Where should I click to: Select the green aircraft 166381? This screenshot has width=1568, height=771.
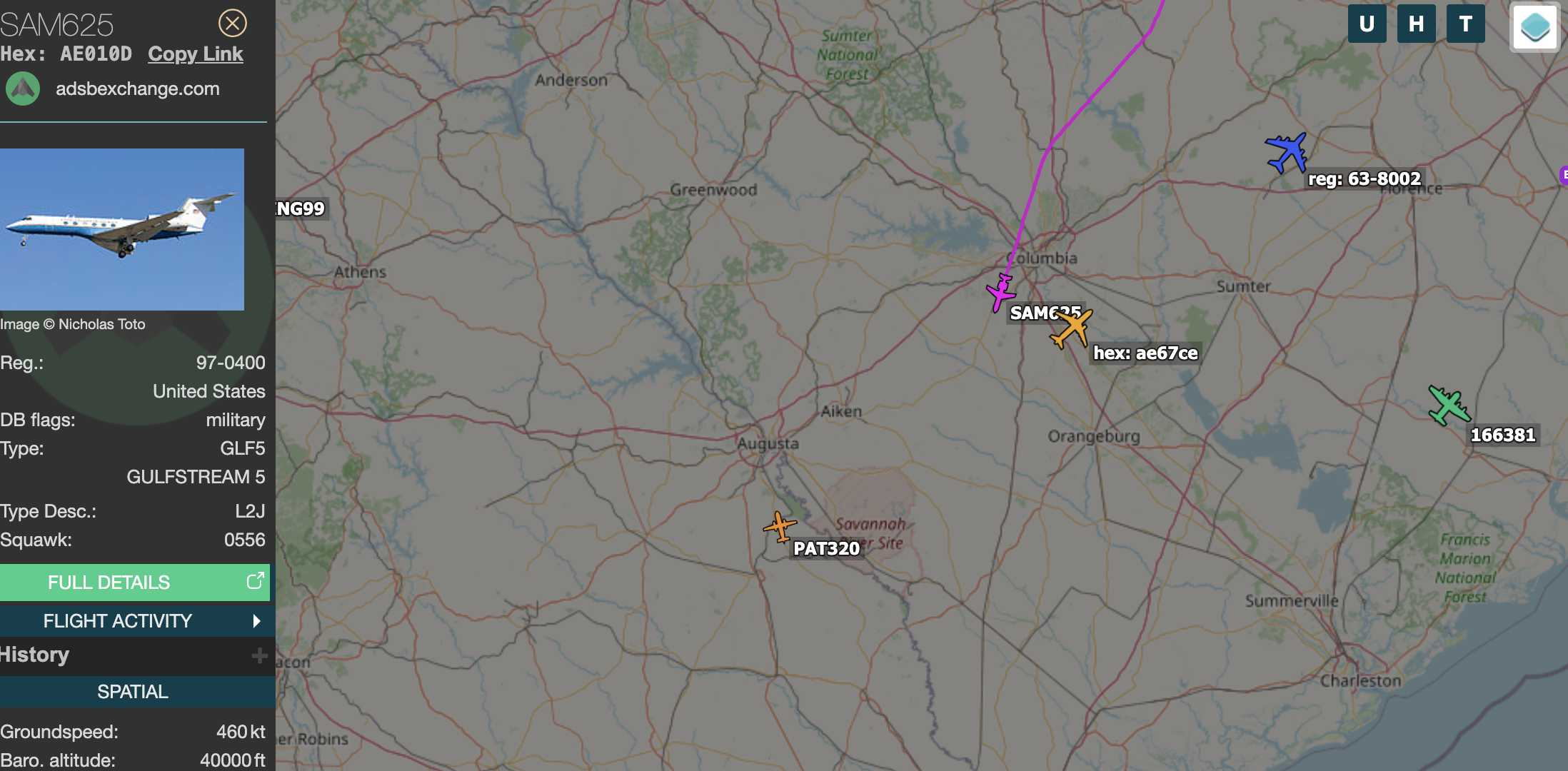1449,405
